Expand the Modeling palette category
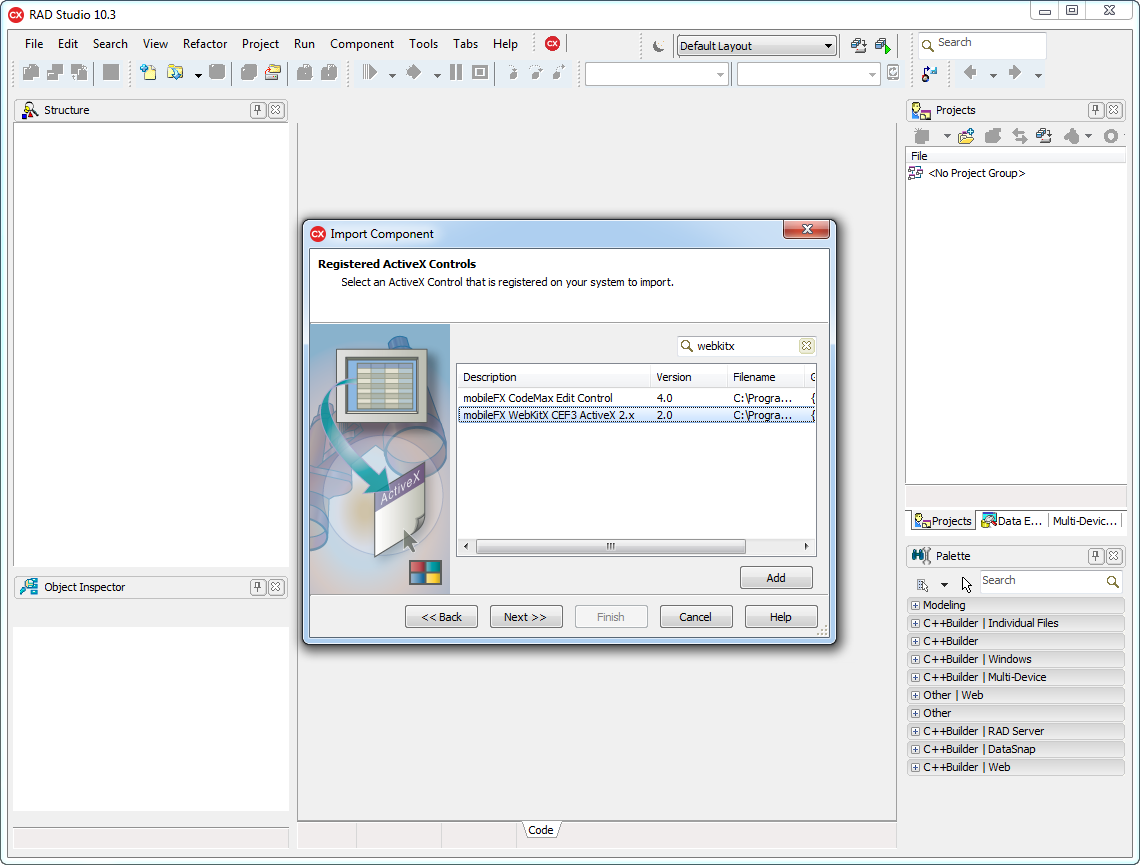 915,605
